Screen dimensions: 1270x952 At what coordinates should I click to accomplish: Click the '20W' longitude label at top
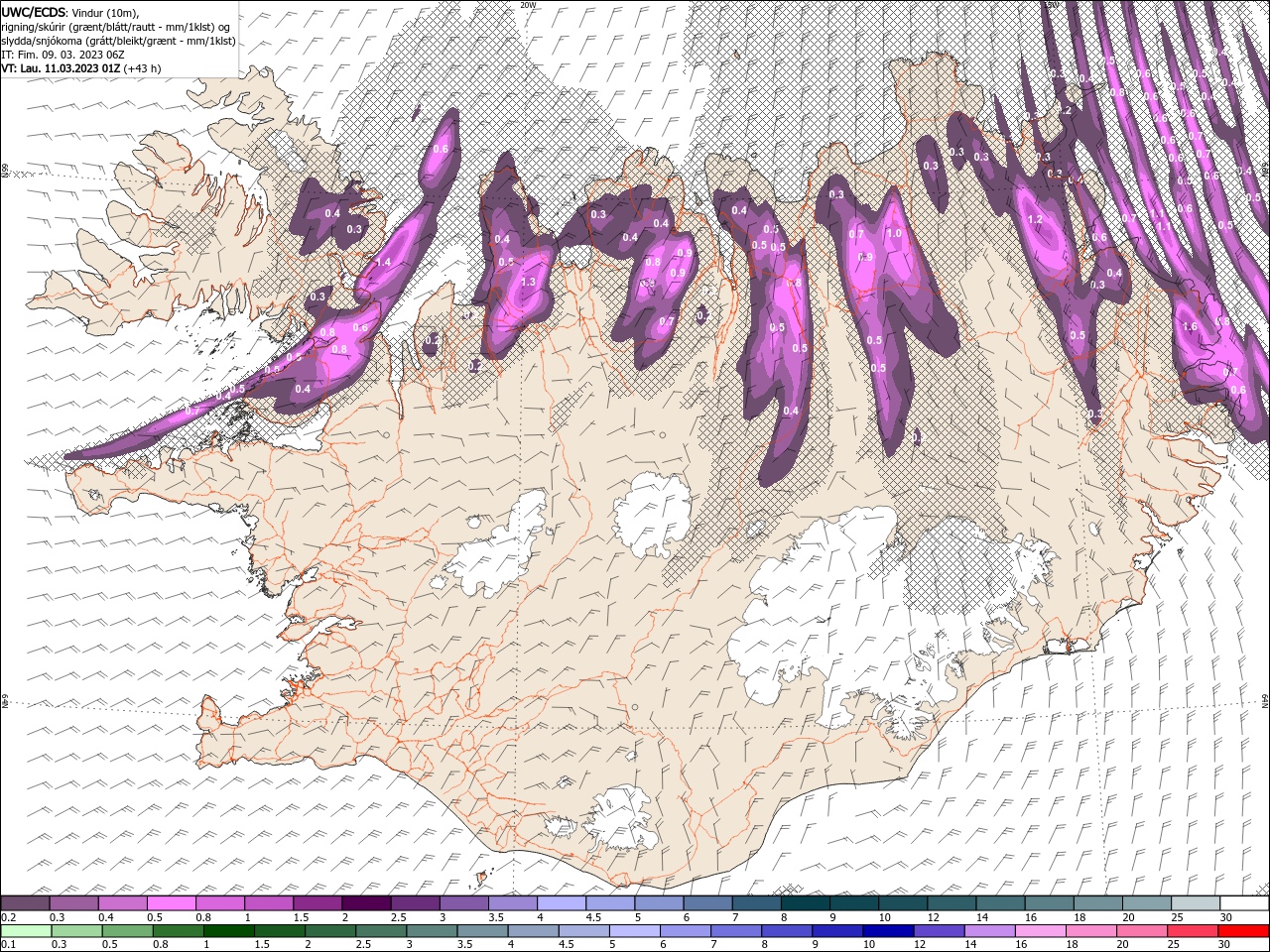coord(528,5)
